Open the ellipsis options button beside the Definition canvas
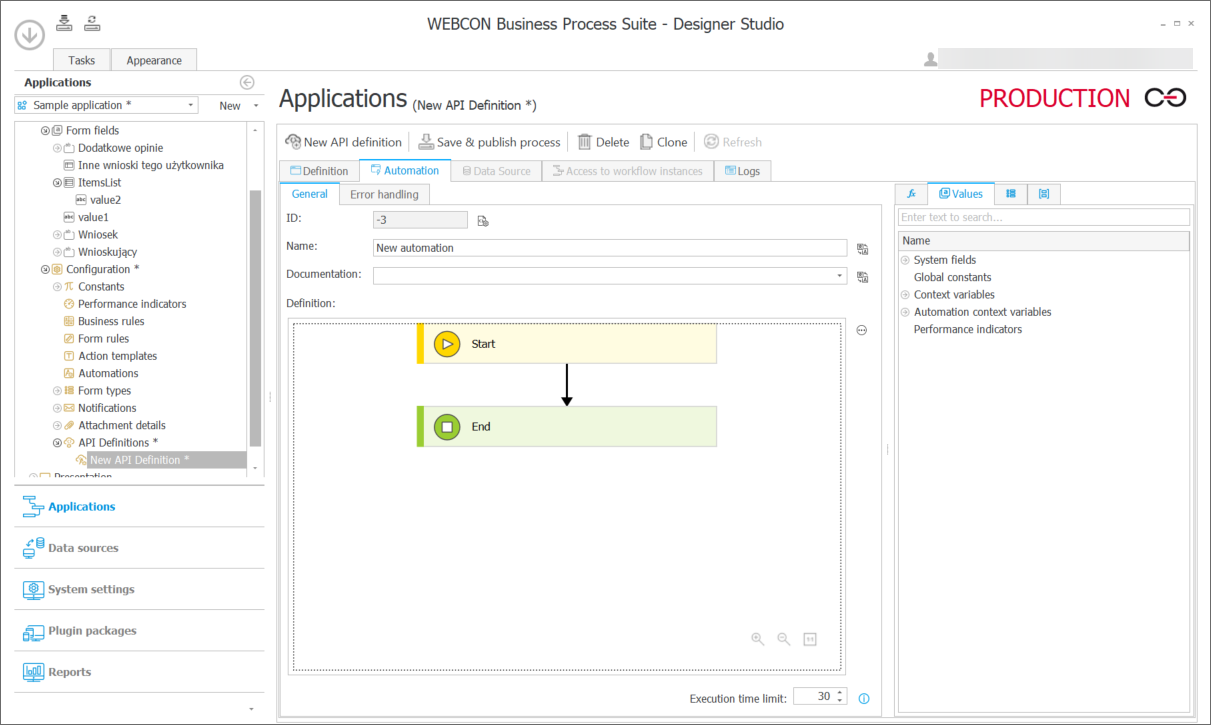 click(862, 330)
